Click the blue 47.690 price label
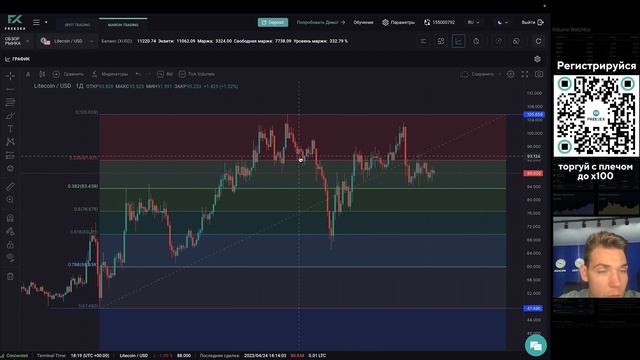Viewport: 640px width, 360px height. 534,308
